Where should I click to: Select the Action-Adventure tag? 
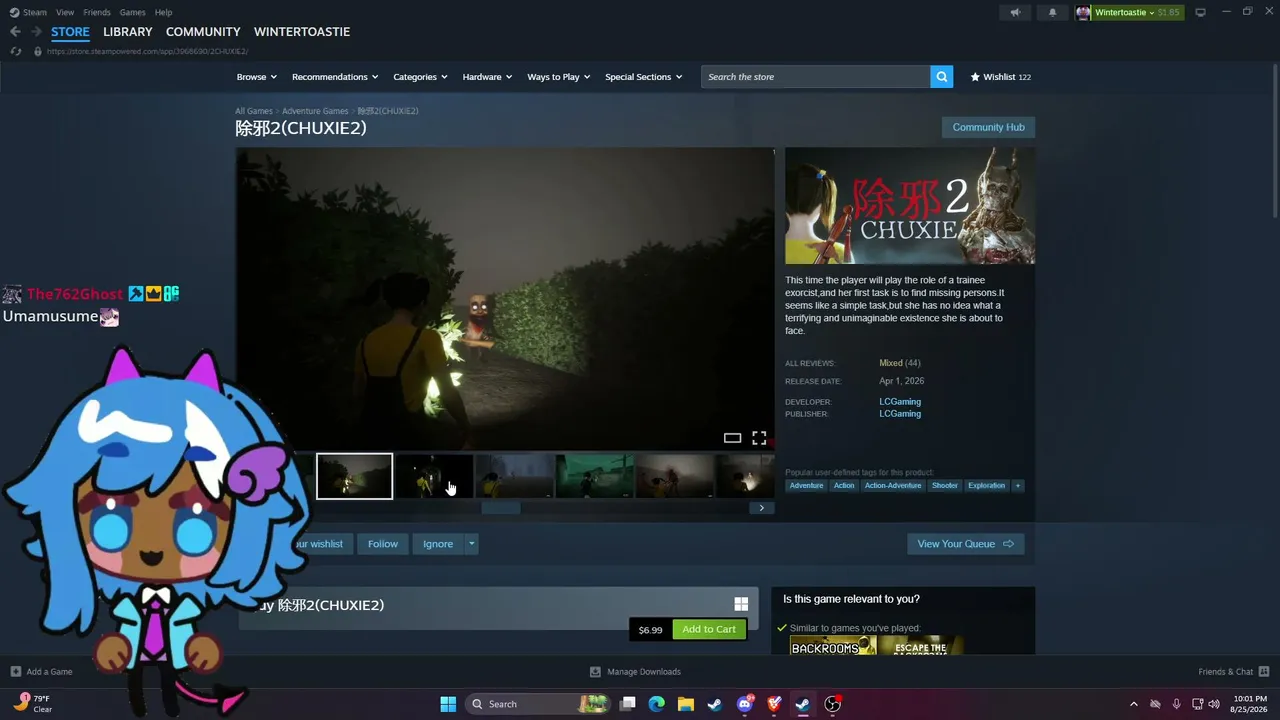893,486
